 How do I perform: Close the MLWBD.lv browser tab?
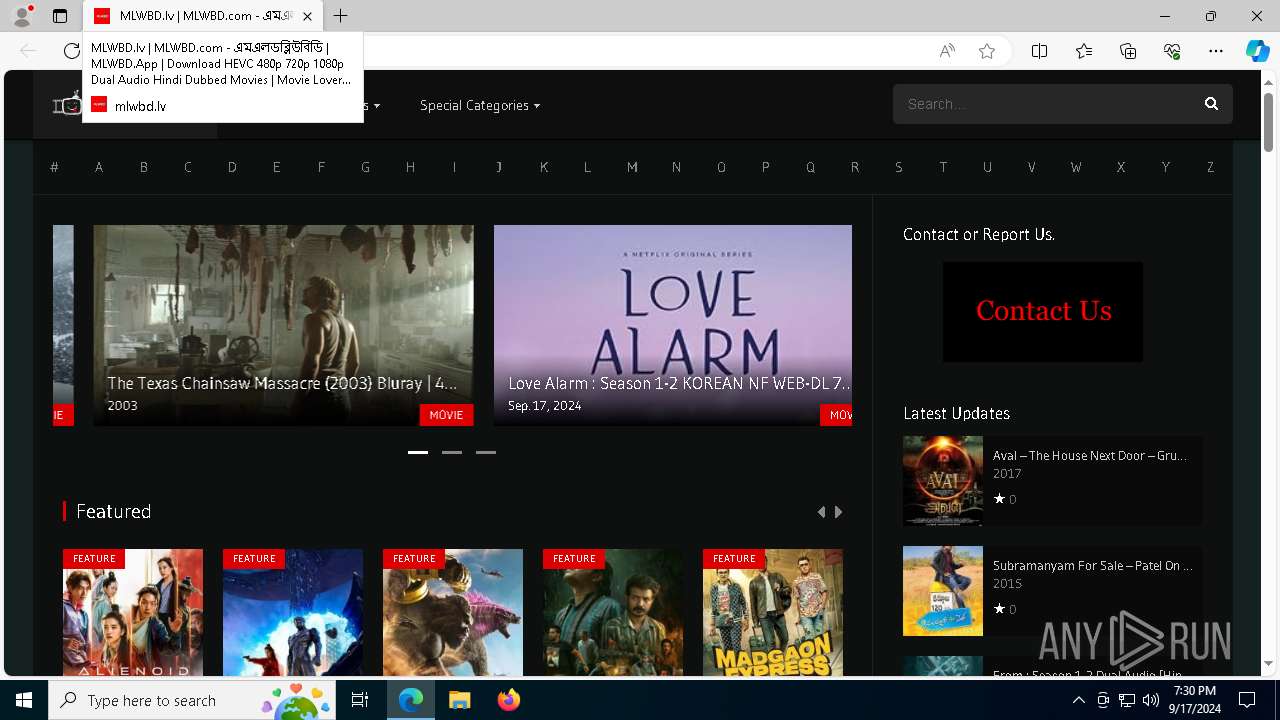(307, 16)
